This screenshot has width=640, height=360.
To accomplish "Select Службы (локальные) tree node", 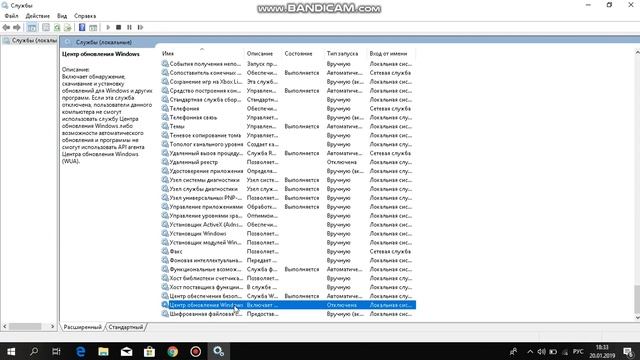I will [30, 40].
